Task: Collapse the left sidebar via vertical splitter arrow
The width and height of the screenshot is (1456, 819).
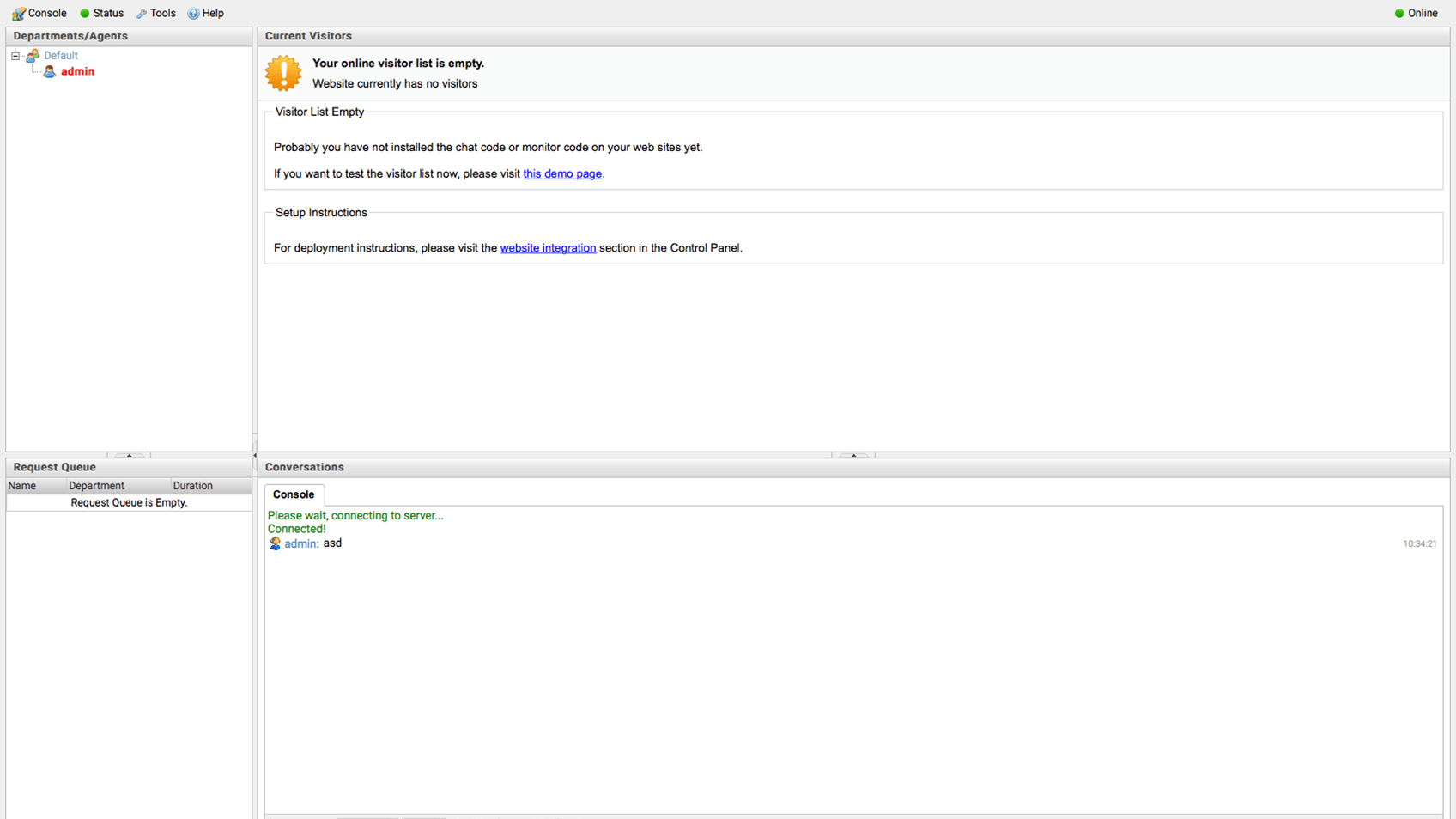Action: pos(255,455)
